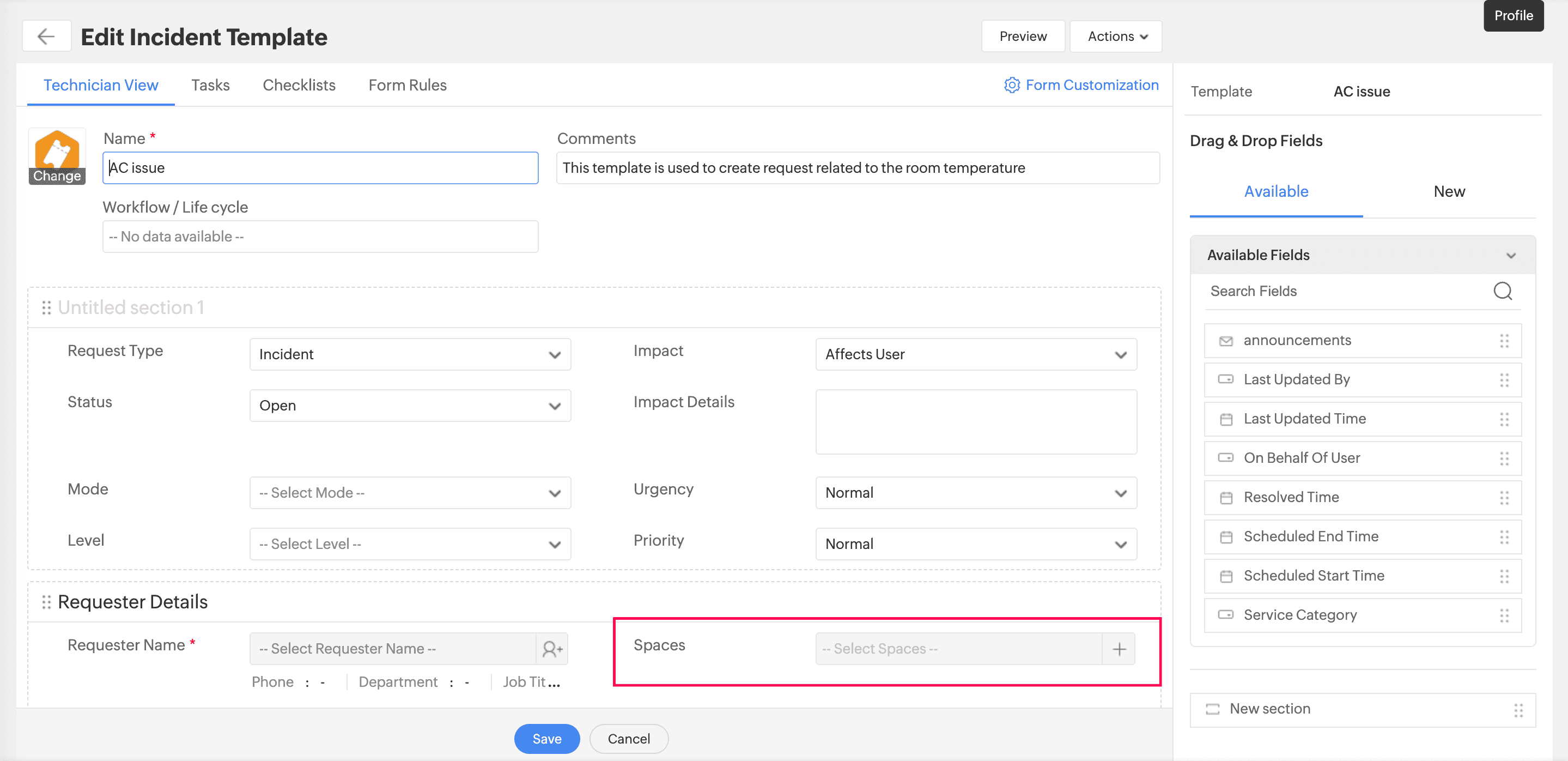Open the Select Mode dropdown
This screenshot has height=761, width=1568.
tap(410, 492)
